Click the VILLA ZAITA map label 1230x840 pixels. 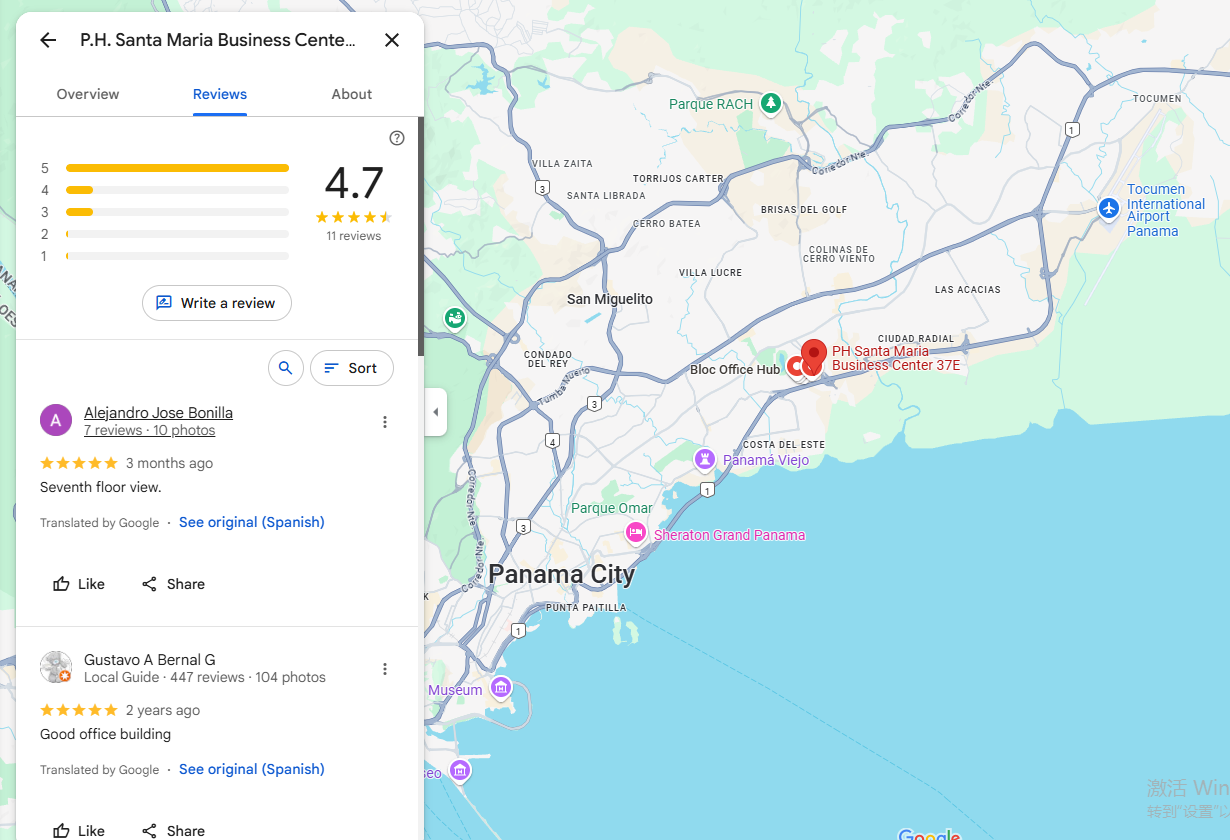tap(562, 163)
